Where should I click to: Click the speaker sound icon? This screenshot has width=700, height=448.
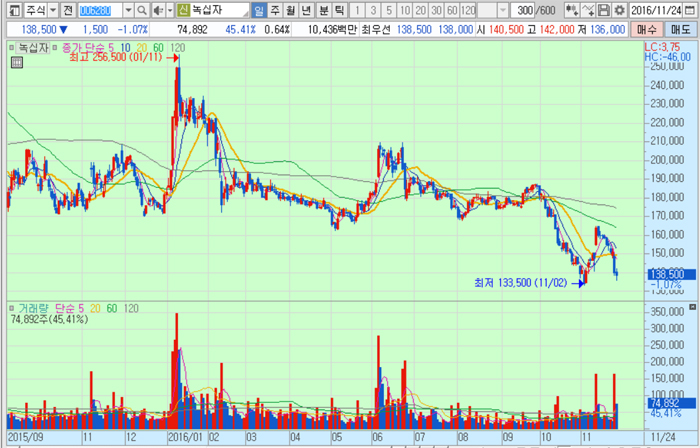157,10
